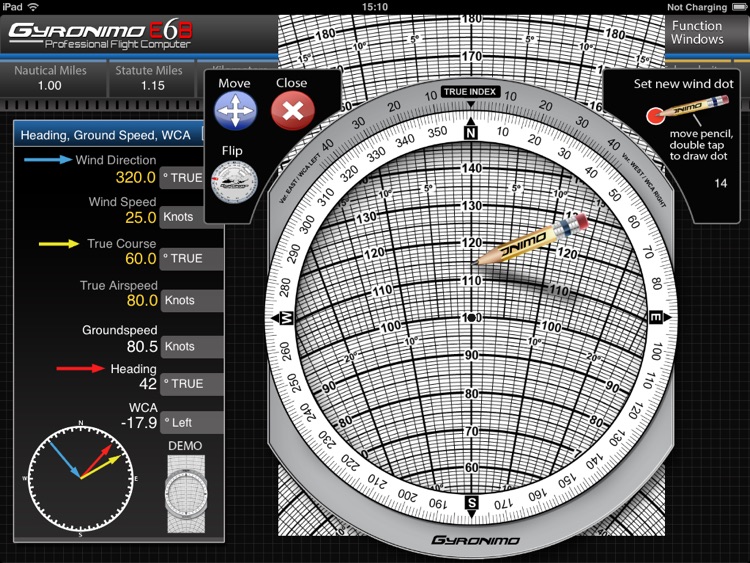Tap the red Heading arrow
The image size is (750, 563).
coord(80,369)
